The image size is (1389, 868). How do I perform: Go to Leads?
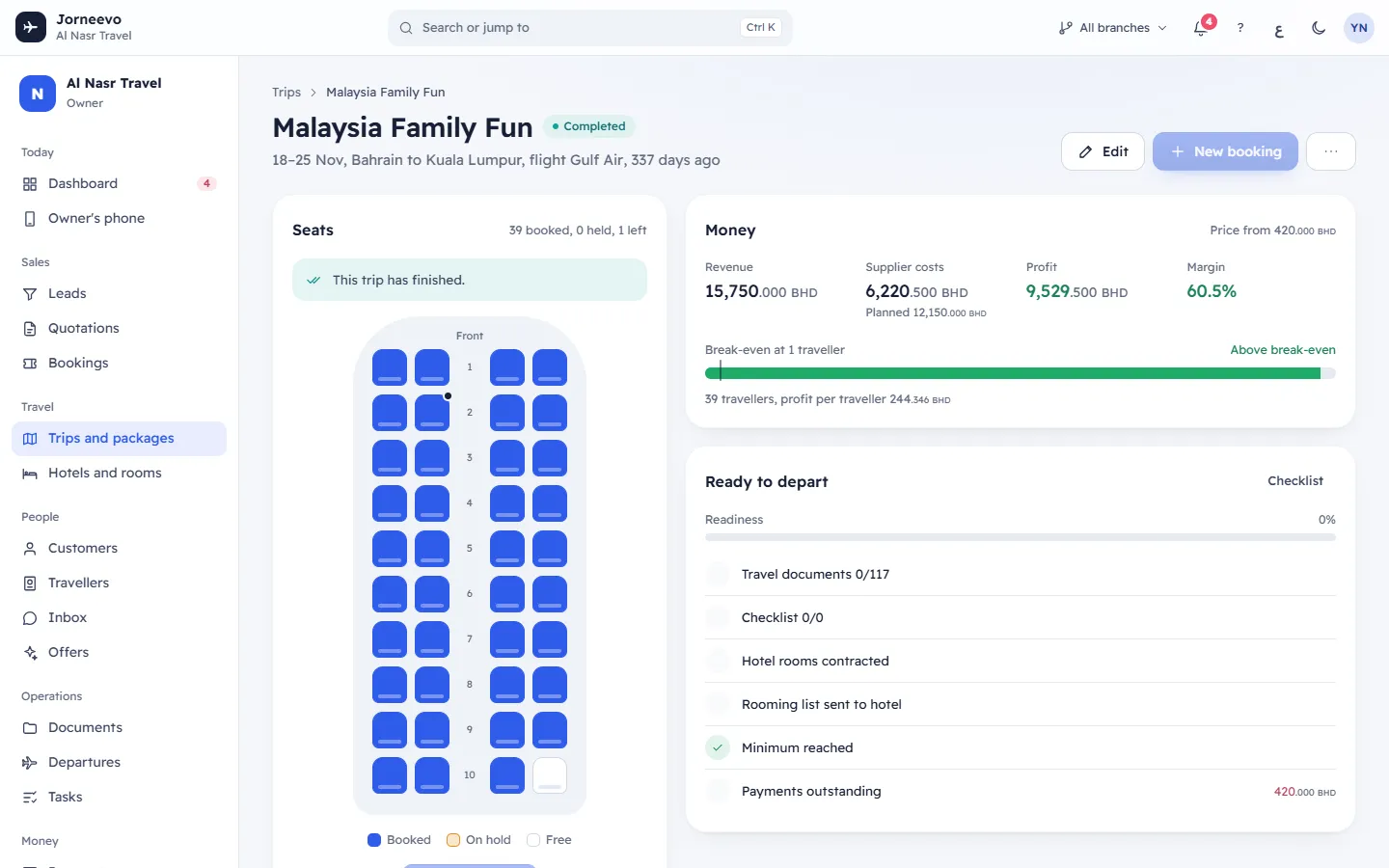tap(119, 293)
